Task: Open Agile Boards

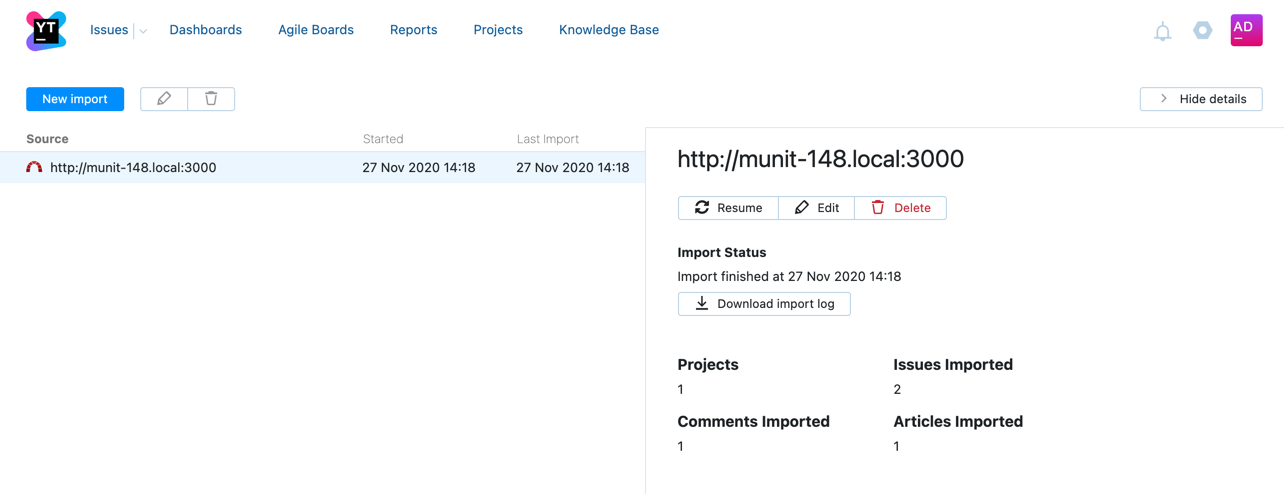Action: pyautogui.click(x=316, y=30)
